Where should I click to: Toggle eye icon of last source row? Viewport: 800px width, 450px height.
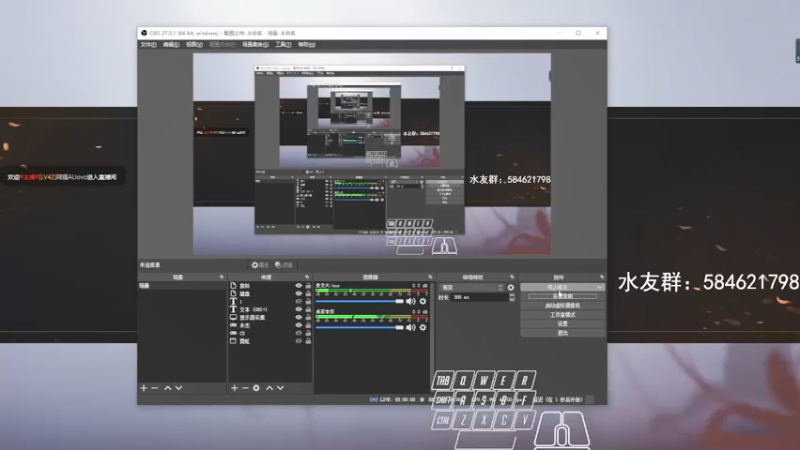point(298,341)
